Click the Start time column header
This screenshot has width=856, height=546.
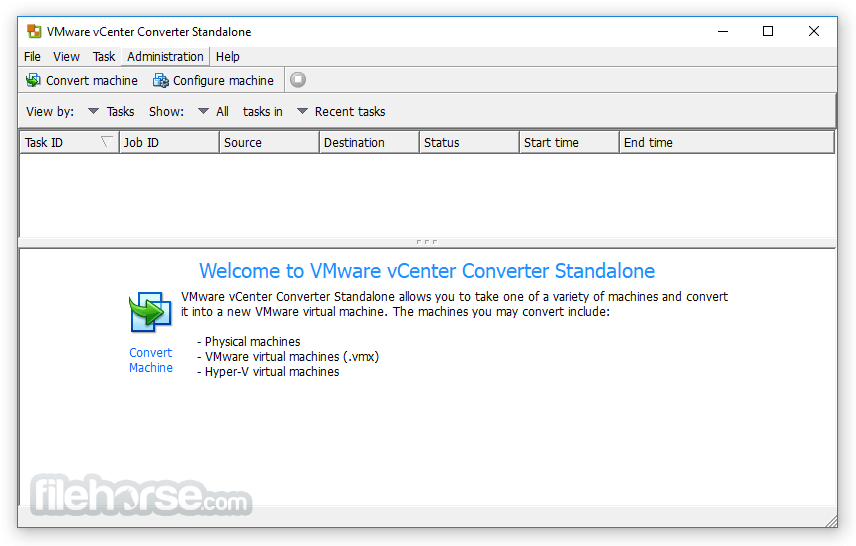569,143
